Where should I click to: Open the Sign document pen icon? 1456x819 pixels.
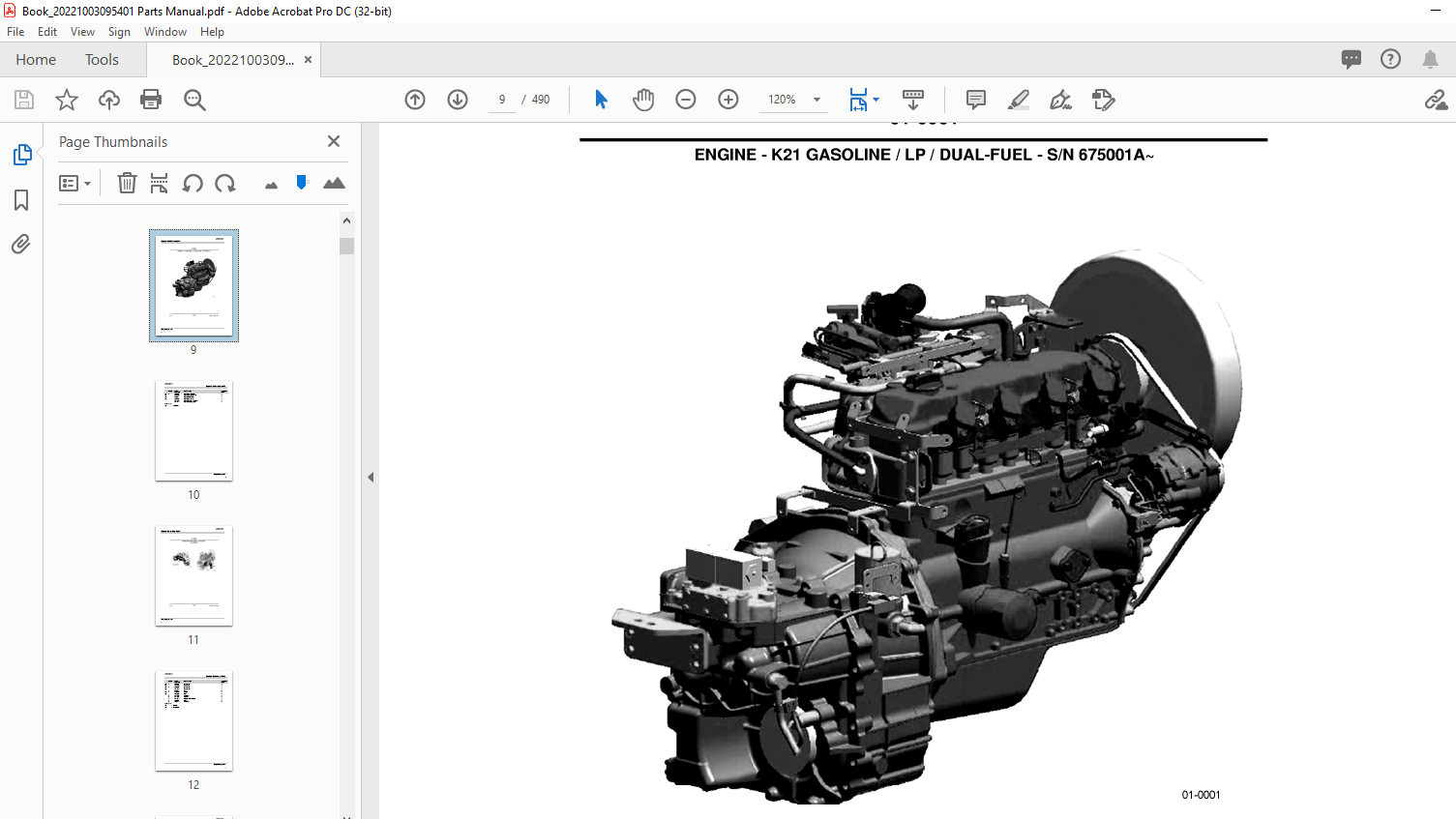1061,100
